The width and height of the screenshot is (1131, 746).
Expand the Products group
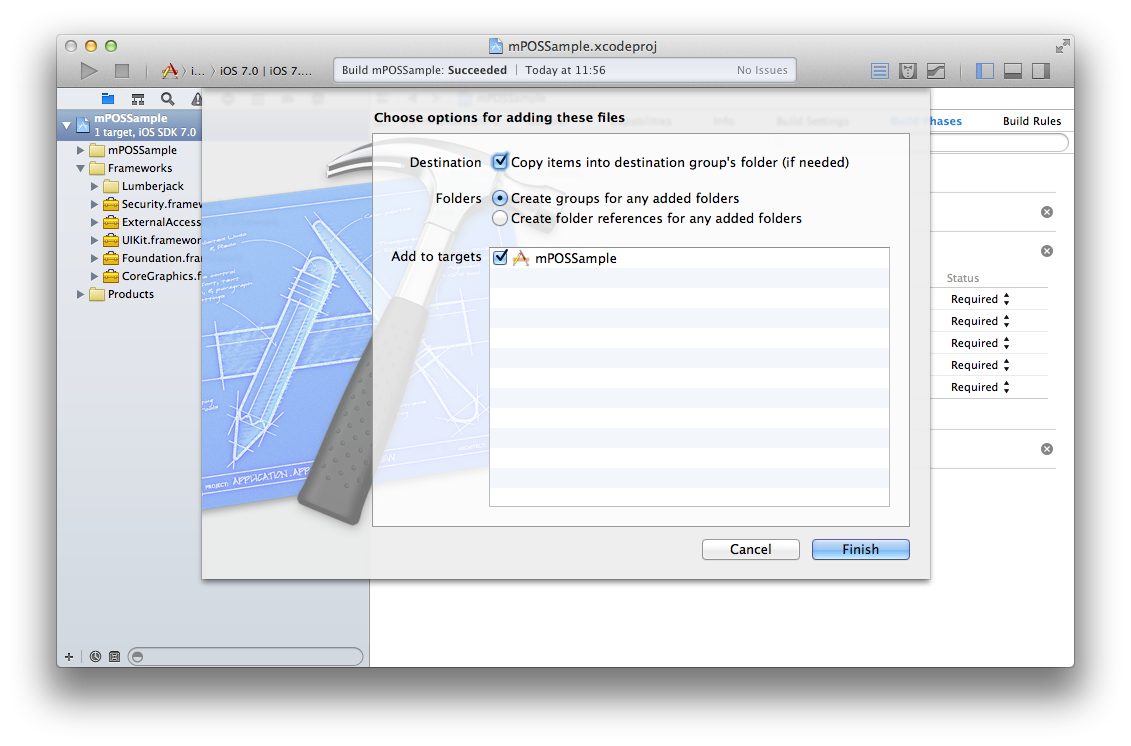point(80,294)
